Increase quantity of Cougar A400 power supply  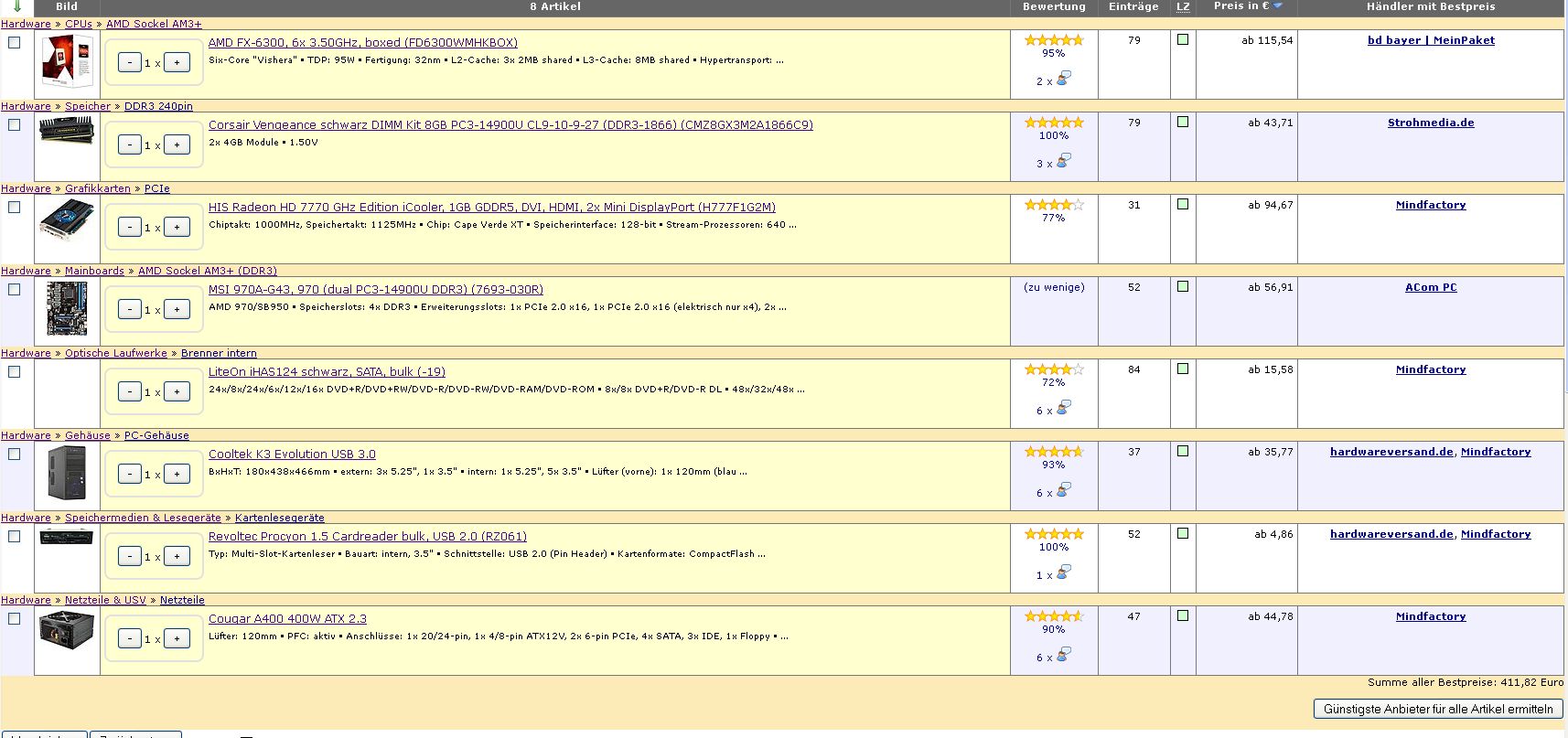click(x=177, y=638)
